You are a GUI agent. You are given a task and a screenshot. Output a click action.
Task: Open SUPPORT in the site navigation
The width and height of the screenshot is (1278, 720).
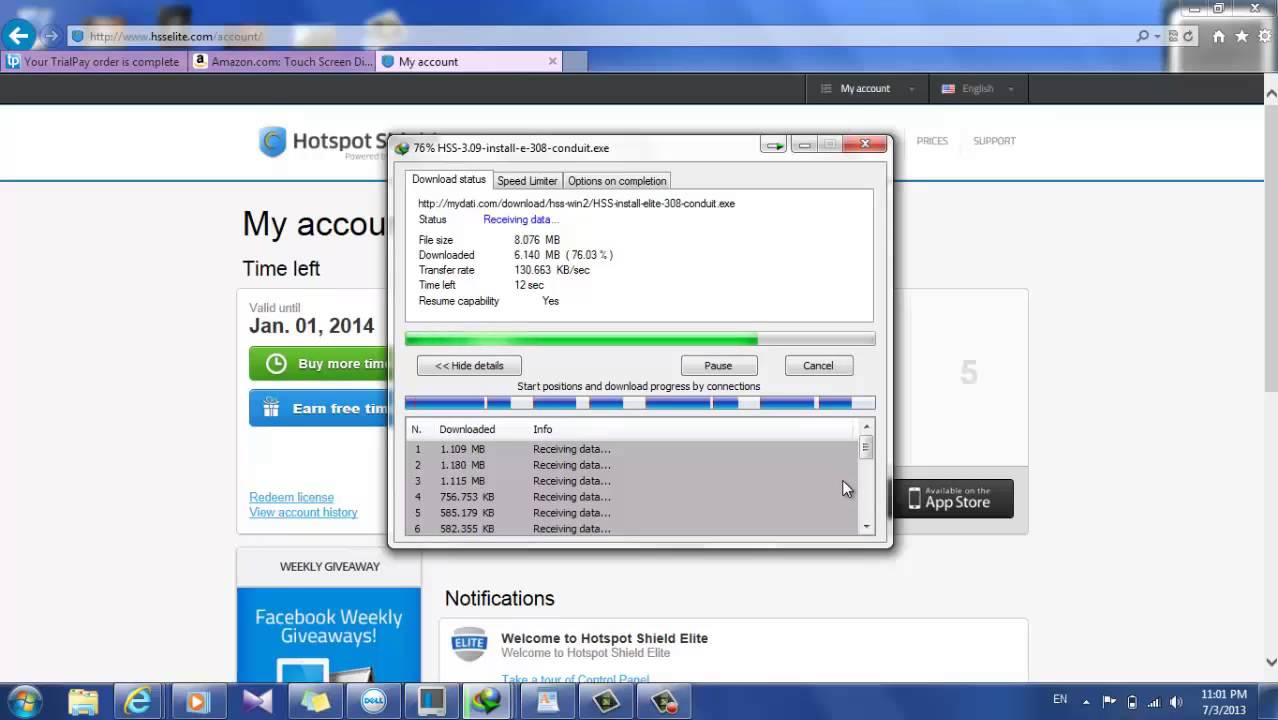pyautogui.click(x=994, y=141)
